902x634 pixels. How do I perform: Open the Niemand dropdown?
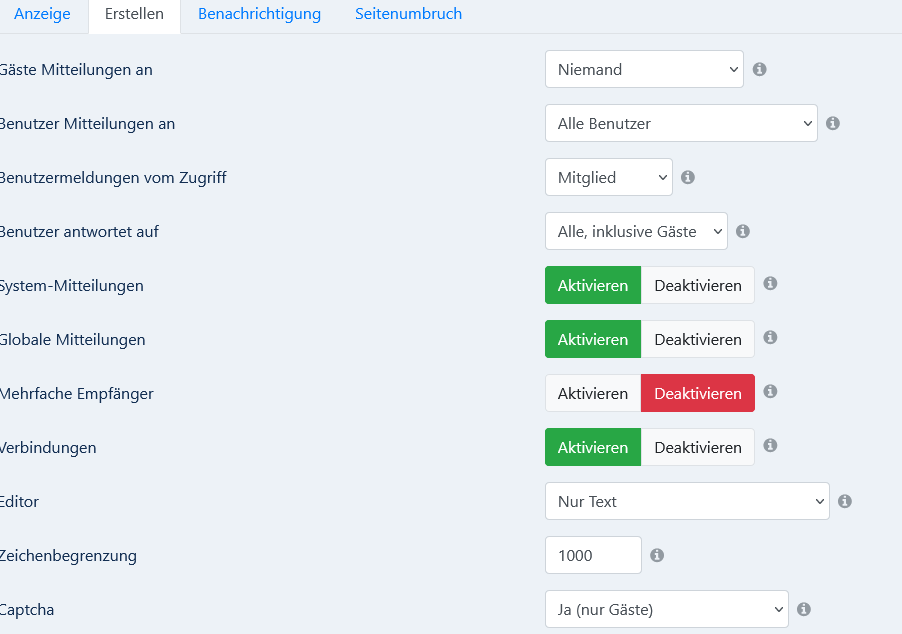pos(644,69)
